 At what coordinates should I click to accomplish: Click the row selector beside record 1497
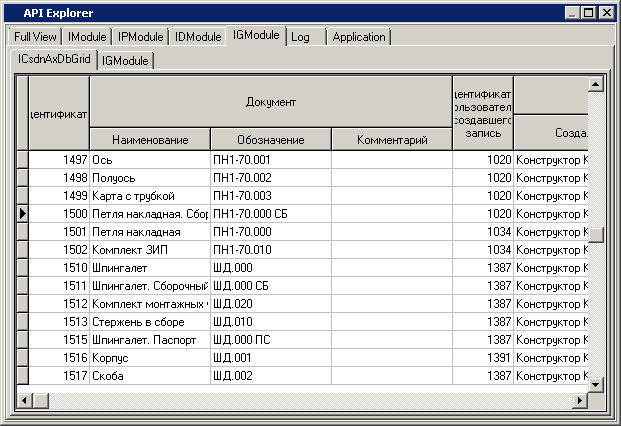tap(22, 159)
